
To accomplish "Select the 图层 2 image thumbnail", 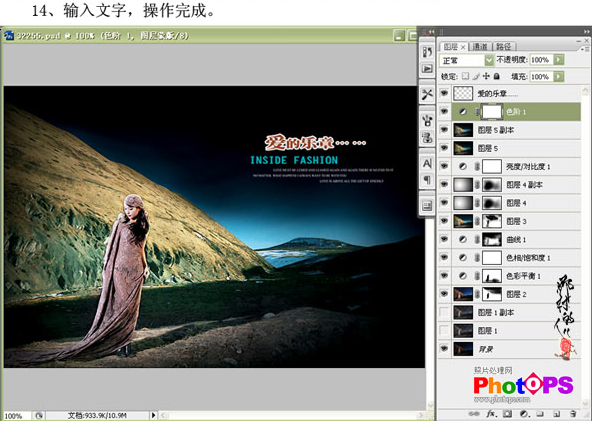I will pos(463,294).
